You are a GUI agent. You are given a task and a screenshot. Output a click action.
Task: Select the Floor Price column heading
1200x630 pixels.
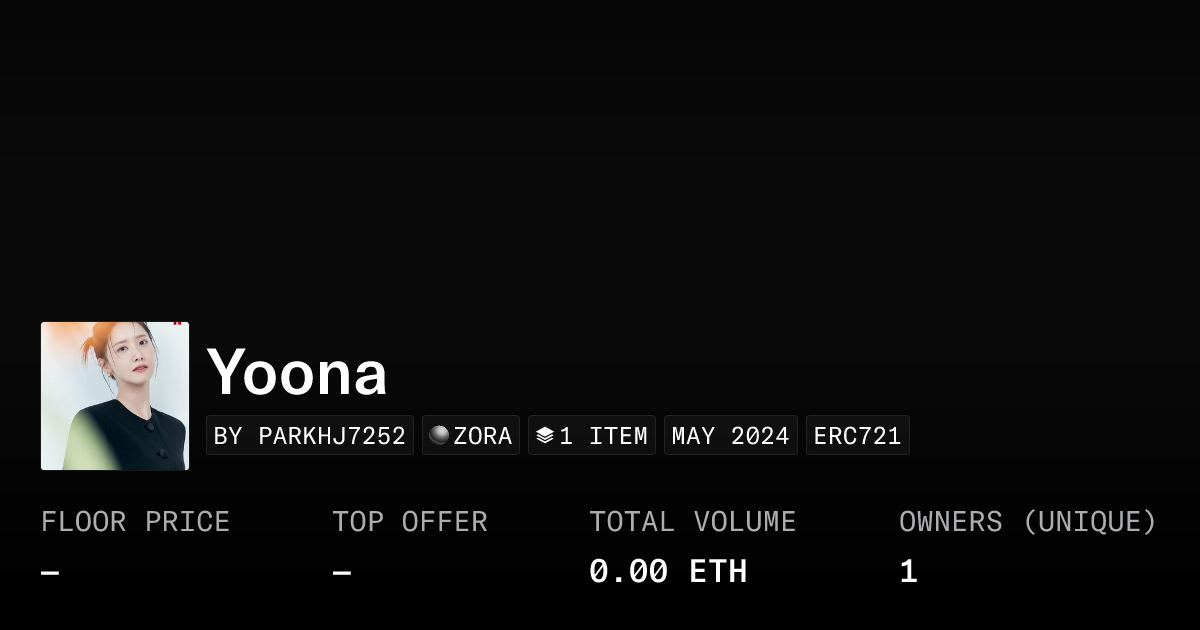135,521
